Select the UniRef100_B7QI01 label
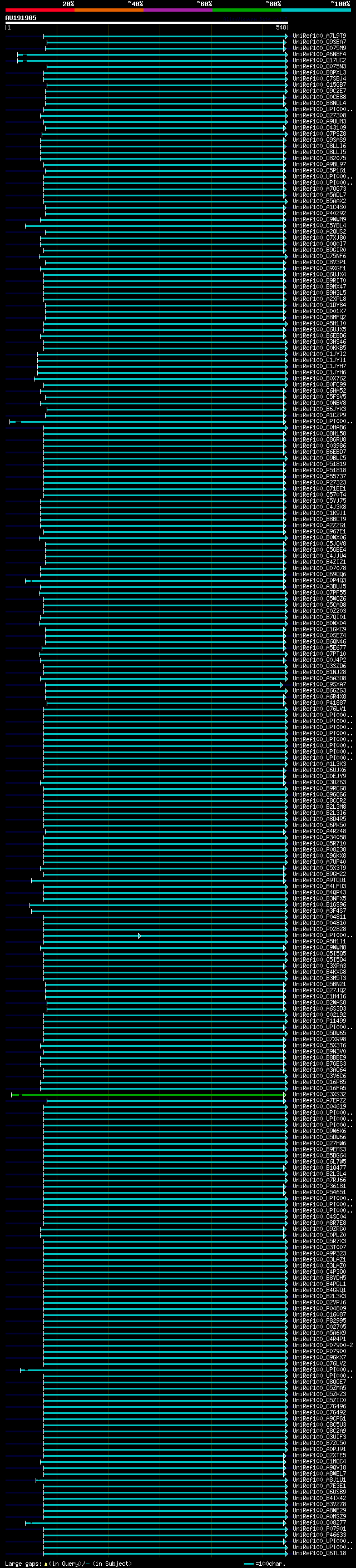Image resolution: width=356 pixels, height=1568 pixels. tap(319, 617)
